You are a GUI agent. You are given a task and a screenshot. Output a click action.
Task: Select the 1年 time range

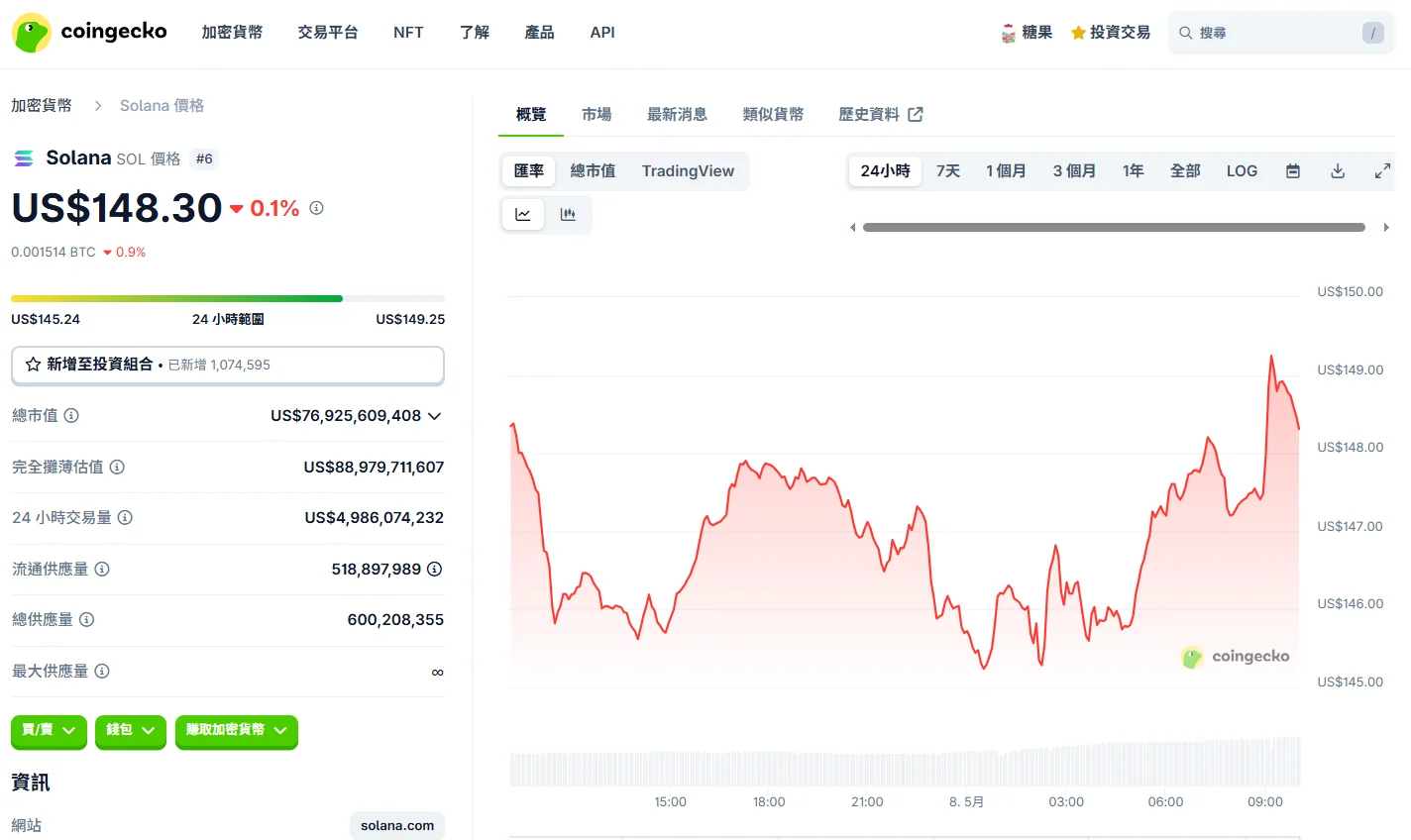pos(1134,171)
